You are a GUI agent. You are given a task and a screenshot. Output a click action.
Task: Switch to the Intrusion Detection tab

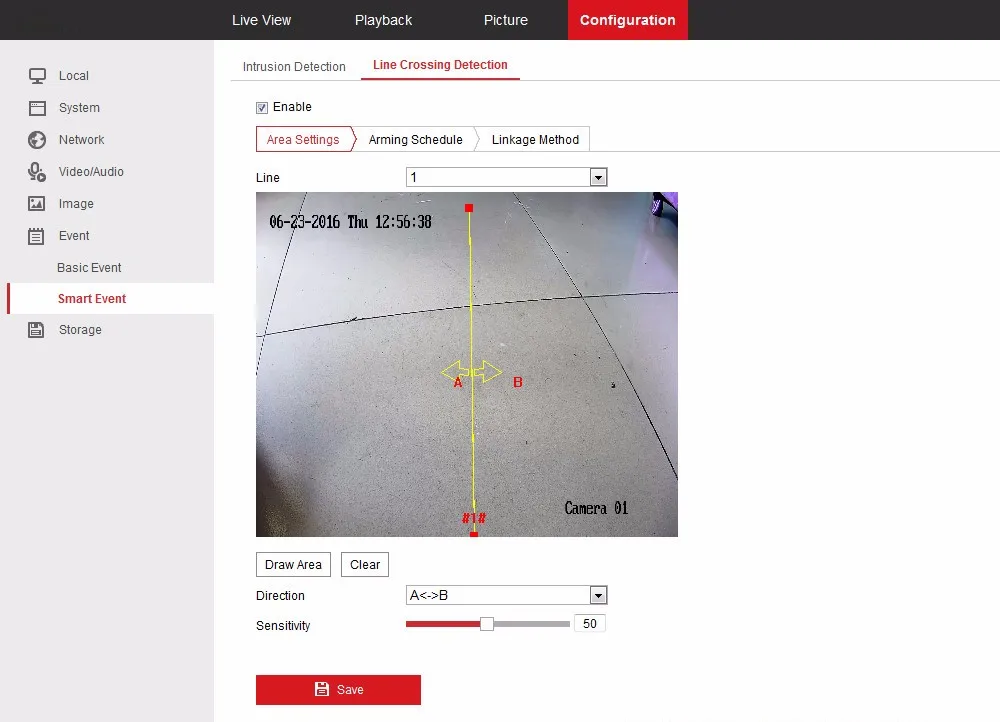(x=294, y=67)
